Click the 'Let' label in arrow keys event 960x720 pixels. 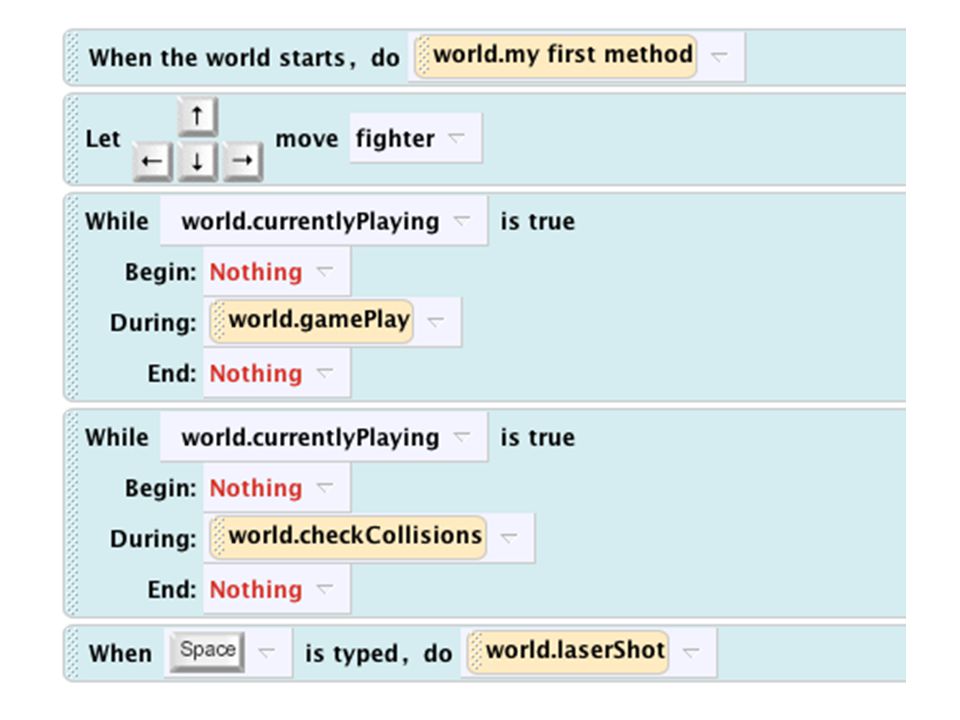click(103, 138)
